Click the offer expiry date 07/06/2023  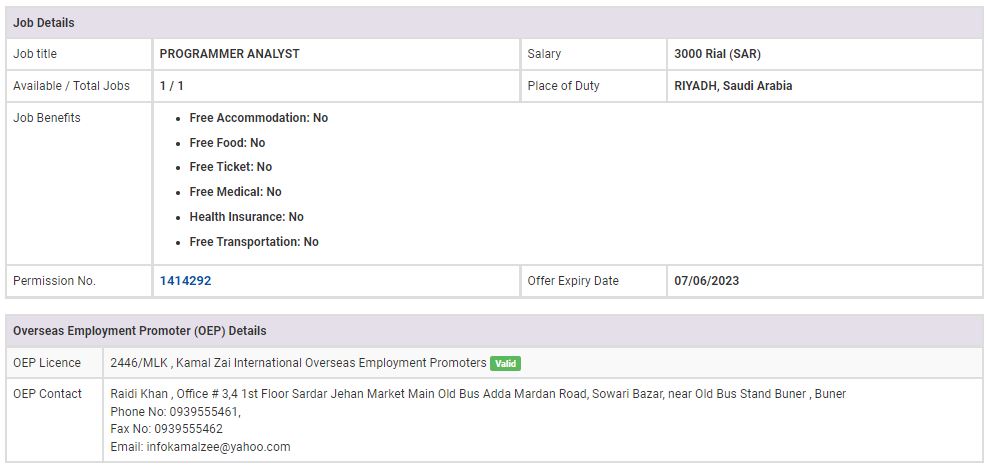pyautogui.click(x=706, y=281)
